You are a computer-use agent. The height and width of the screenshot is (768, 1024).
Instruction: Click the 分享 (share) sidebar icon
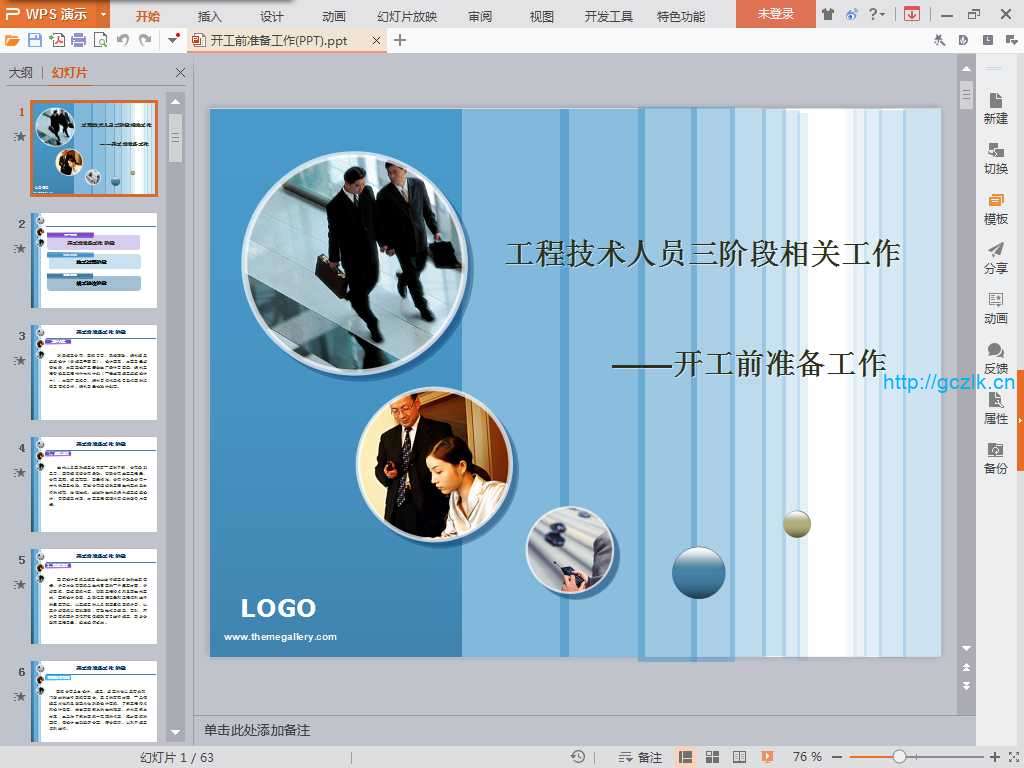995,257
